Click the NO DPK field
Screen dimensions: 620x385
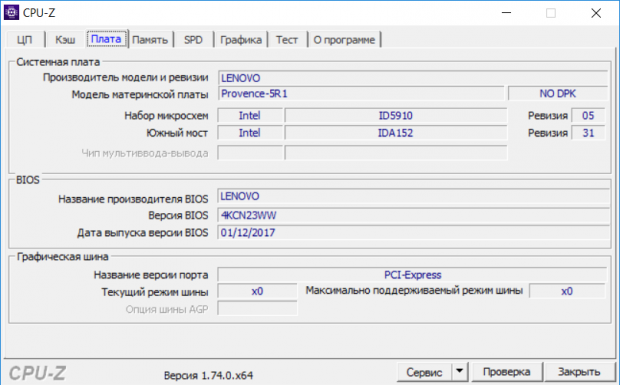pyautogui.click(x=558, y=94)
